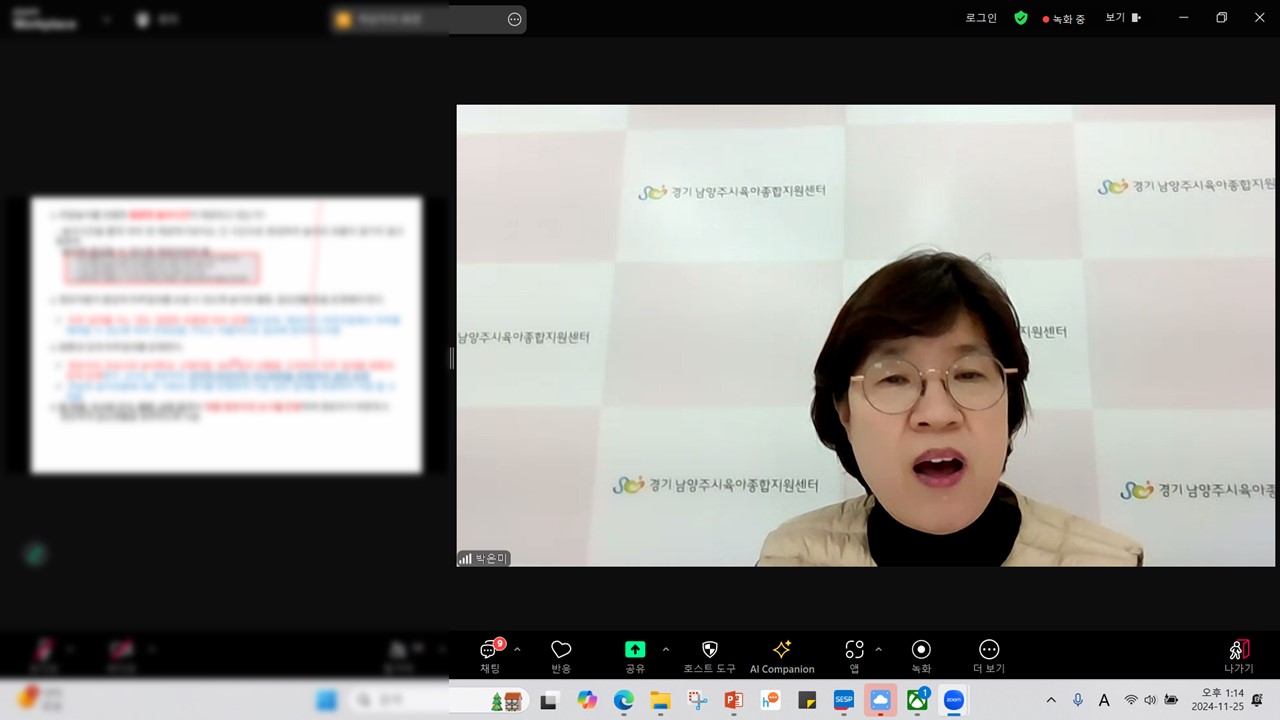Viewport: 1280px width, 720px height.
Task: Click the holiday widget icon in taskbar
Action: [x=506, y=702]
